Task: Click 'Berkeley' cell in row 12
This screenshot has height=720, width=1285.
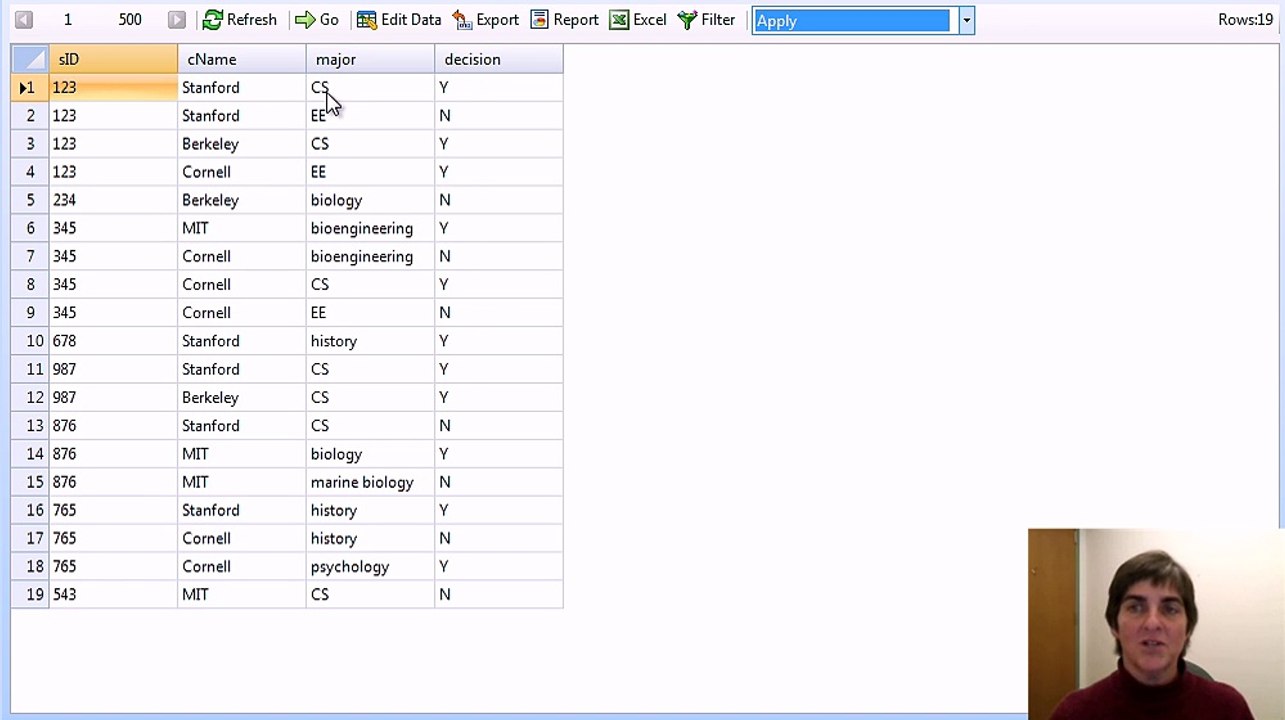Action: [242, 397]
